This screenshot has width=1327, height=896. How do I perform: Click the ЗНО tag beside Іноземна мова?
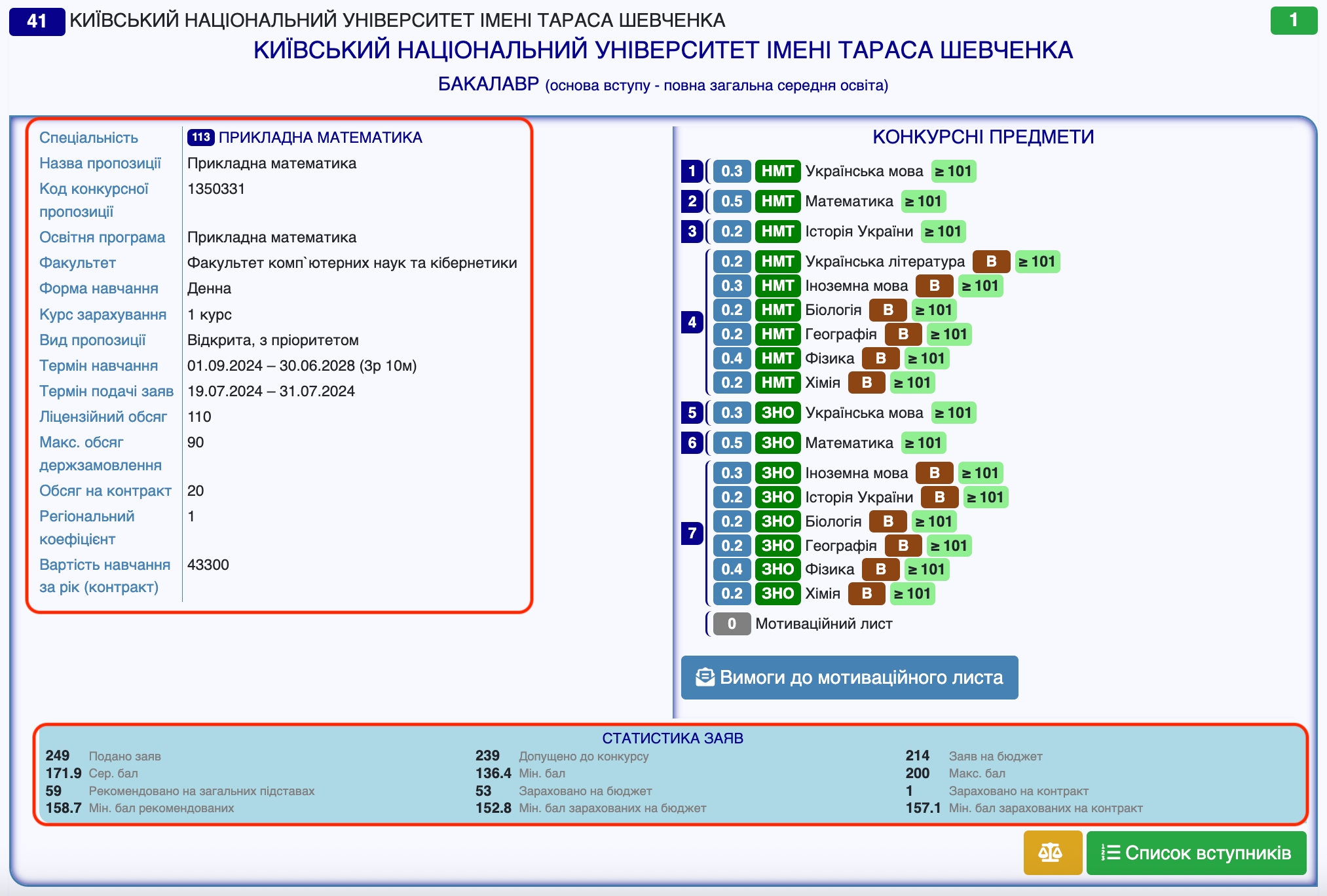[777, 473]
